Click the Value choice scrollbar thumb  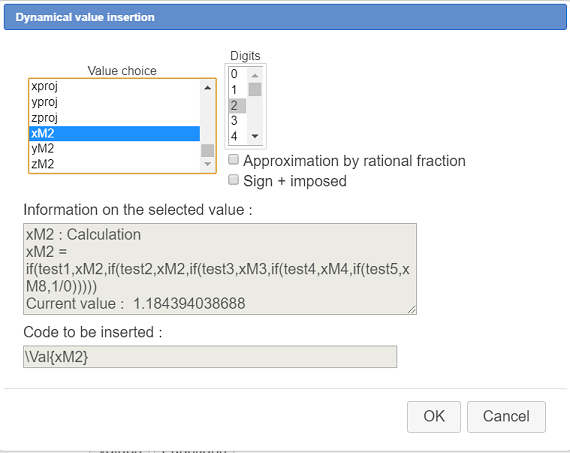(208, 151)
